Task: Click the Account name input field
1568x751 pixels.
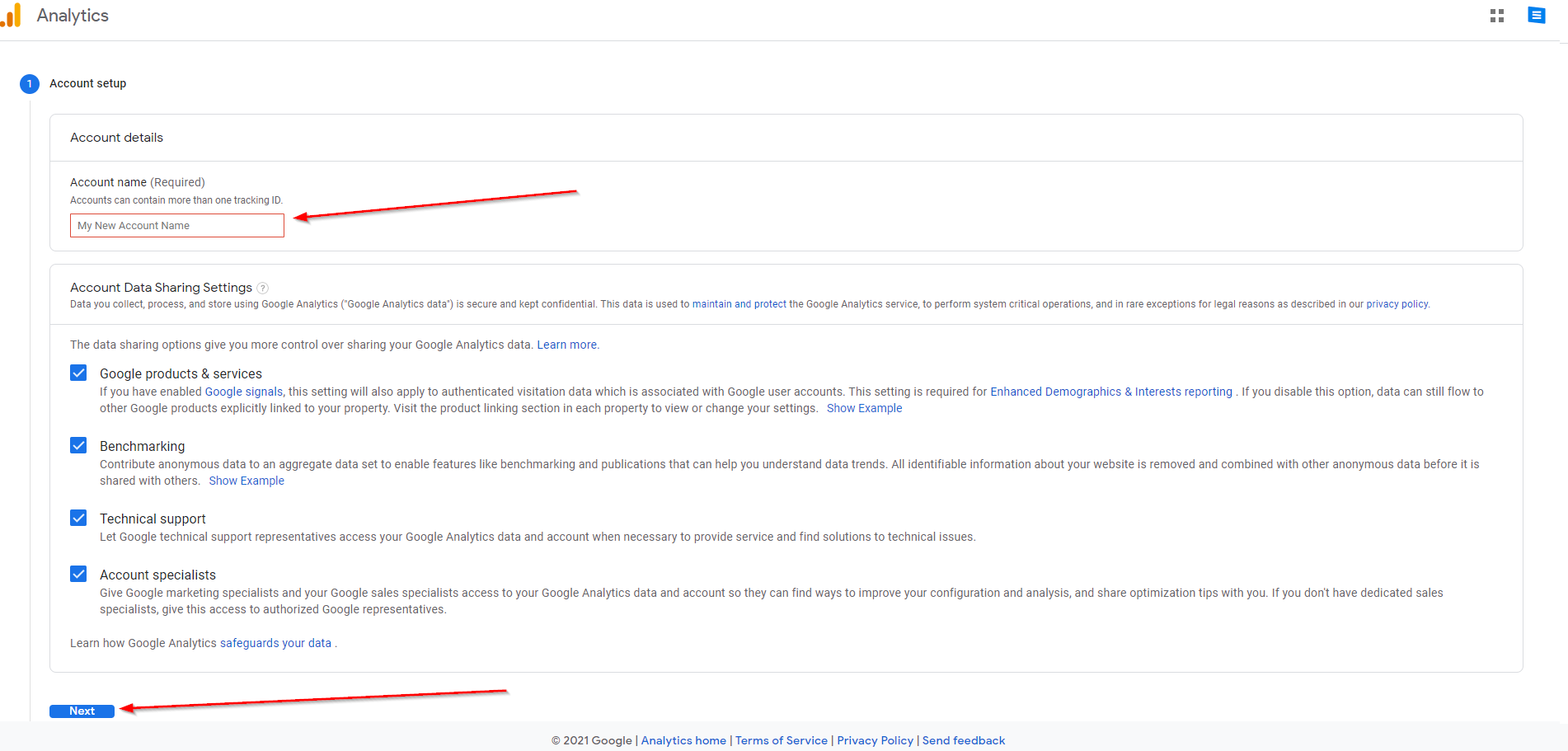Action: (x=177, y=226)
